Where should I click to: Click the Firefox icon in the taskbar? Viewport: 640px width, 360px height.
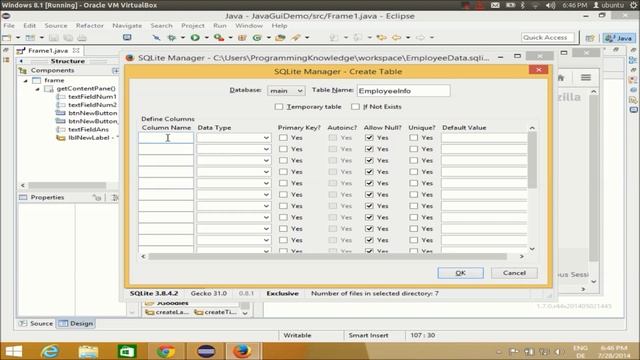242,351
